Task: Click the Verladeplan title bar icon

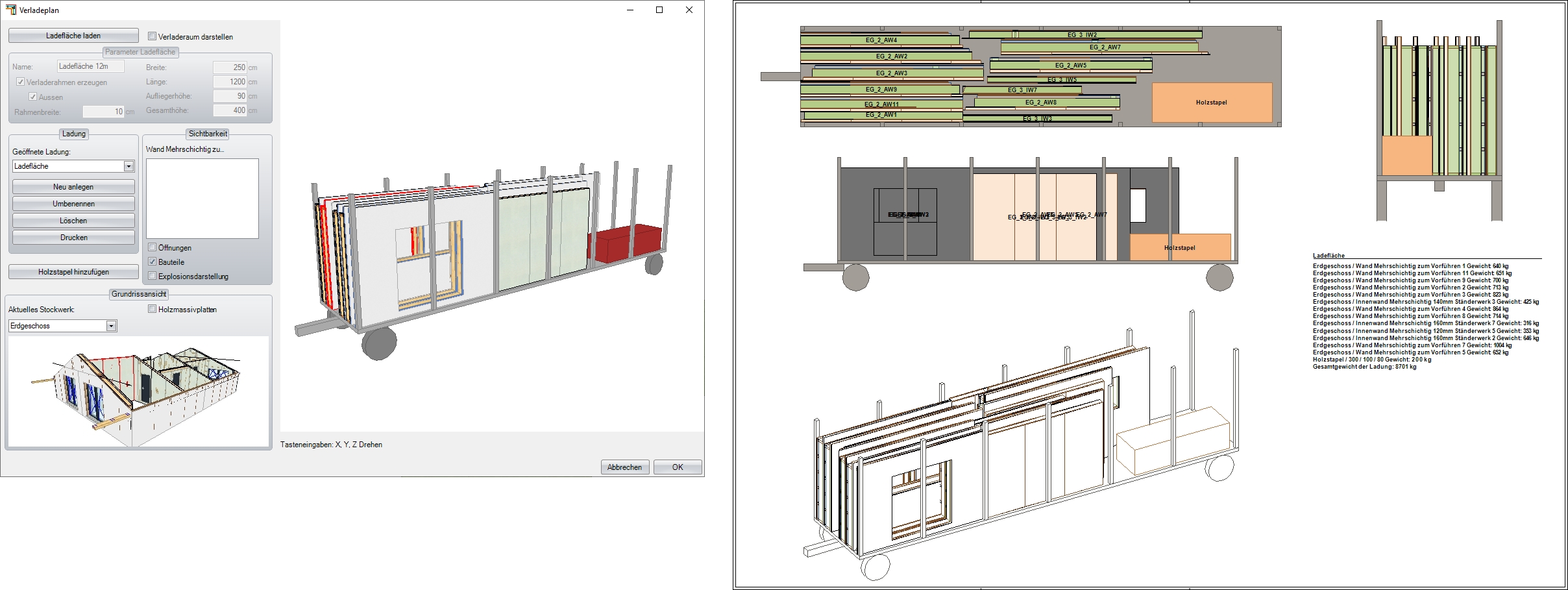Action: (x=10, y=10)
